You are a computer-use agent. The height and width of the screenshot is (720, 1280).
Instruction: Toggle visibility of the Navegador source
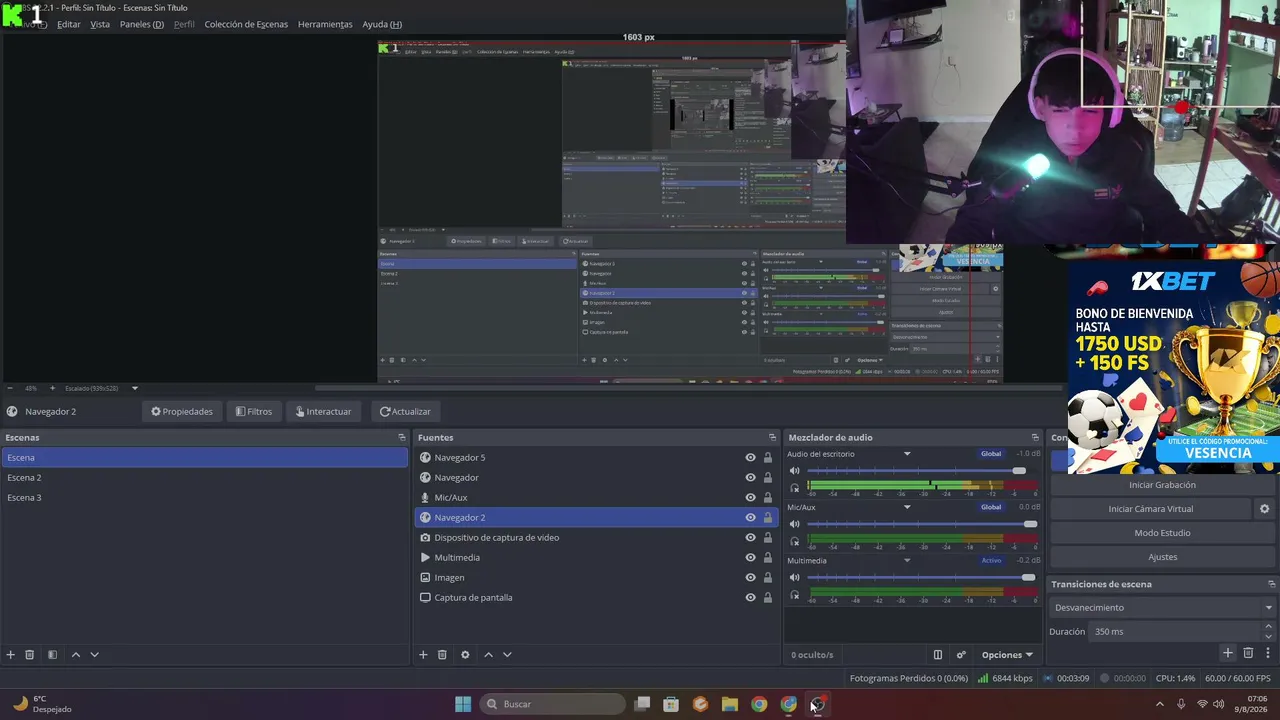[x=750, y=478]
